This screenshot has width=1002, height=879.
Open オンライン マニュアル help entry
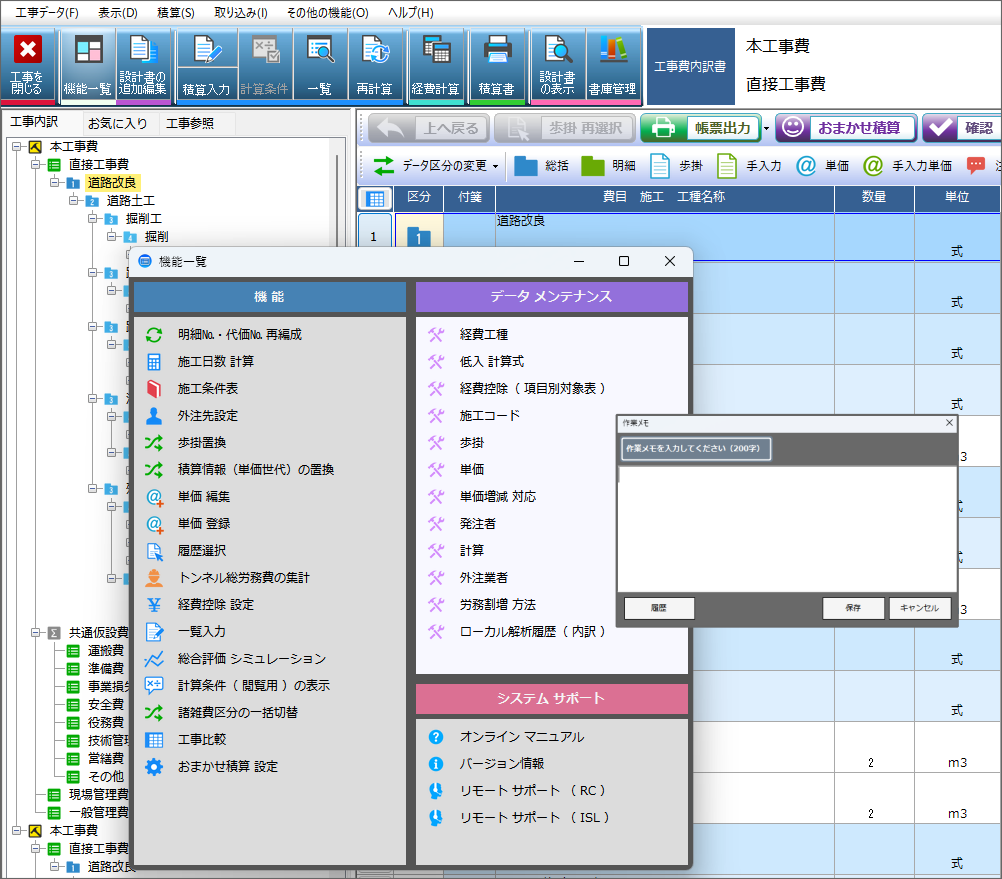coord(521,737)
